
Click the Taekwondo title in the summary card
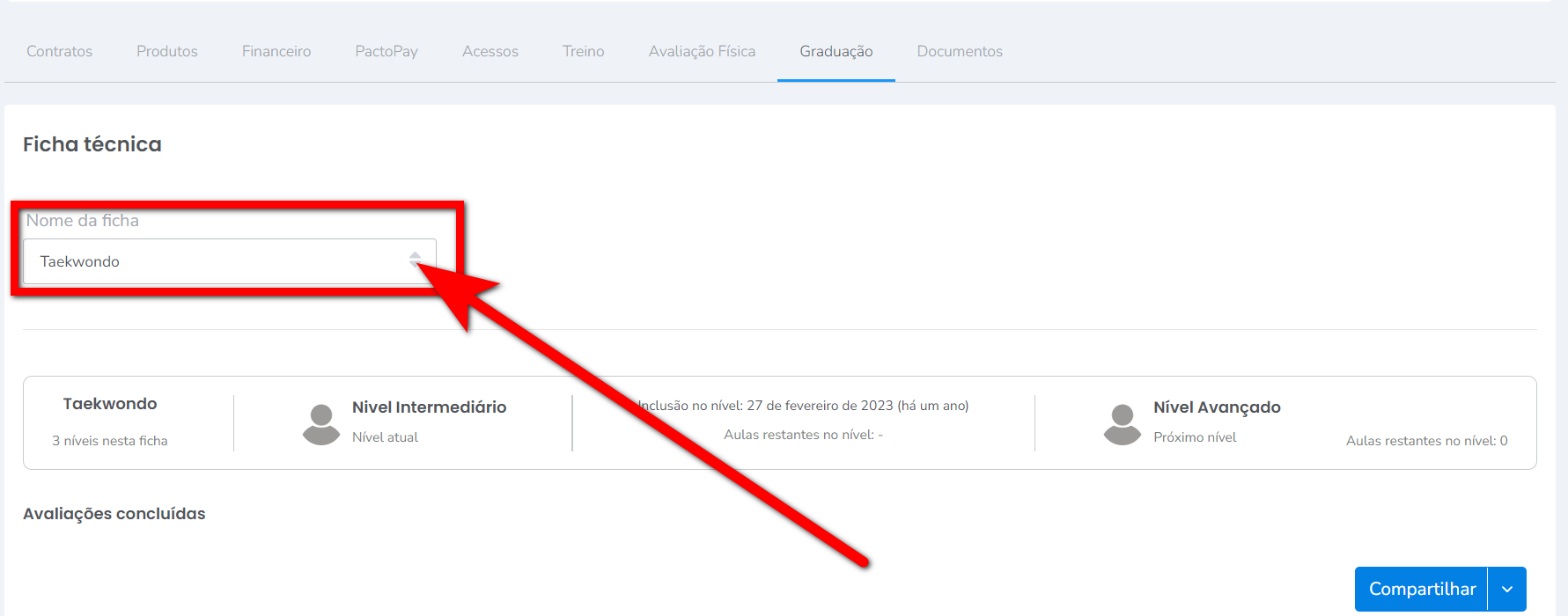pos(110,404)
